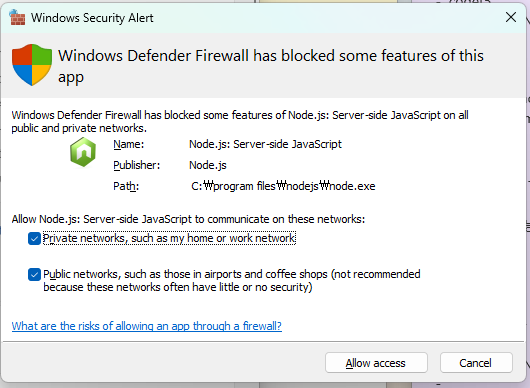This screenshot has height=388, width=530.
Task: Close the Windows Security Alert dialog
Action: point(511,17)
